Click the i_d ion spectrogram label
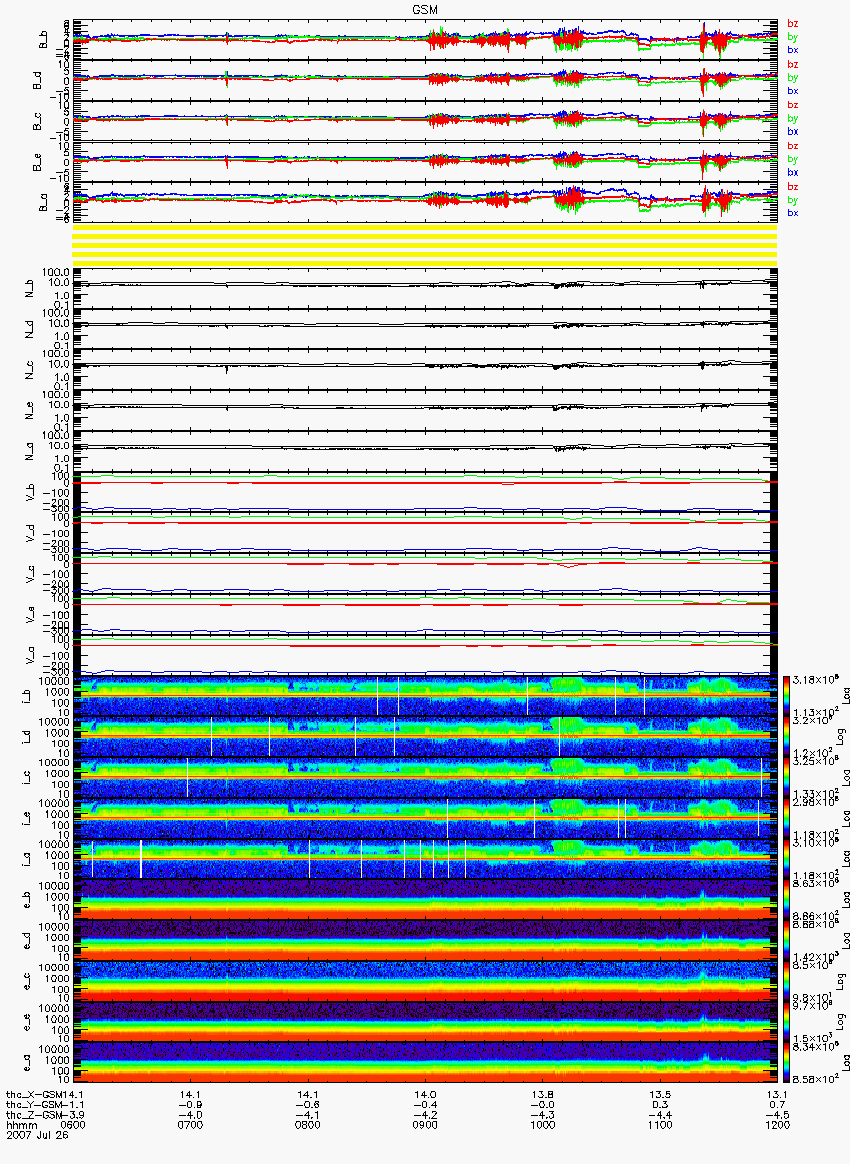The width and height of the screenshot is (850, 1164). click(27, 738)
